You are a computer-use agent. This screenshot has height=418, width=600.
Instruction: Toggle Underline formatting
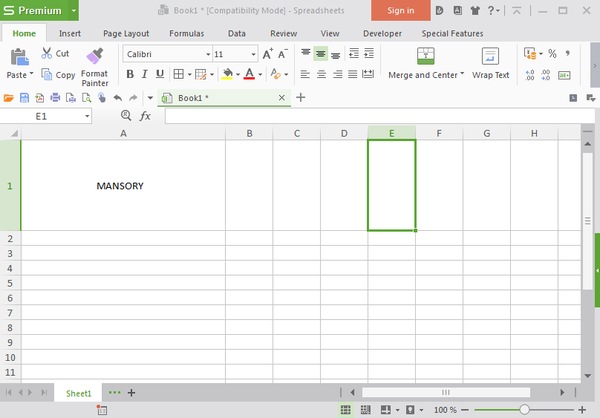point(160,74)
